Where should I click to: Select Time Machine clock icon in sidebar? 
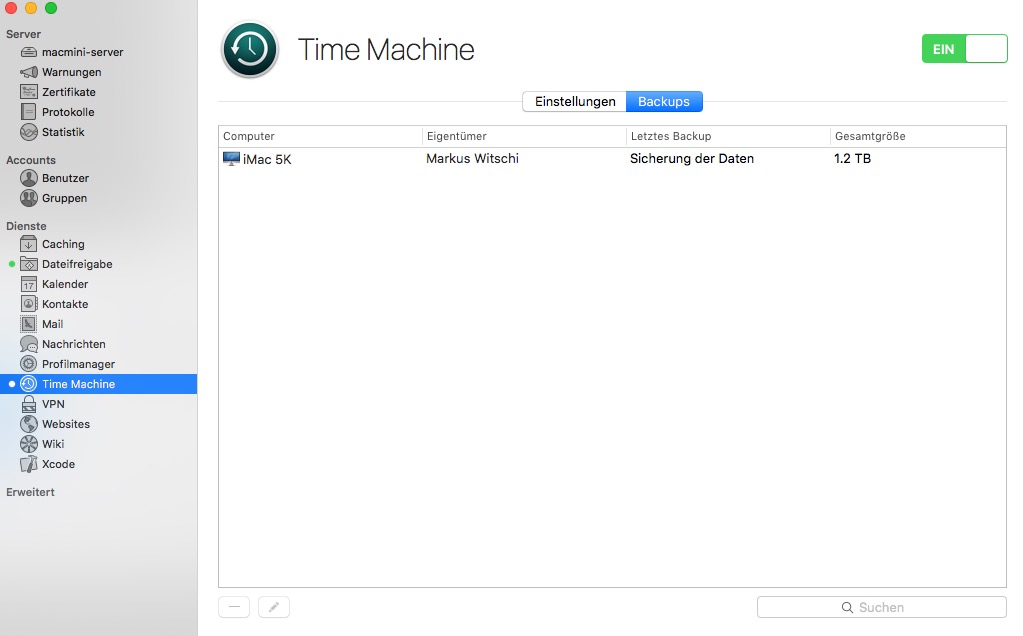click(29, 384)
